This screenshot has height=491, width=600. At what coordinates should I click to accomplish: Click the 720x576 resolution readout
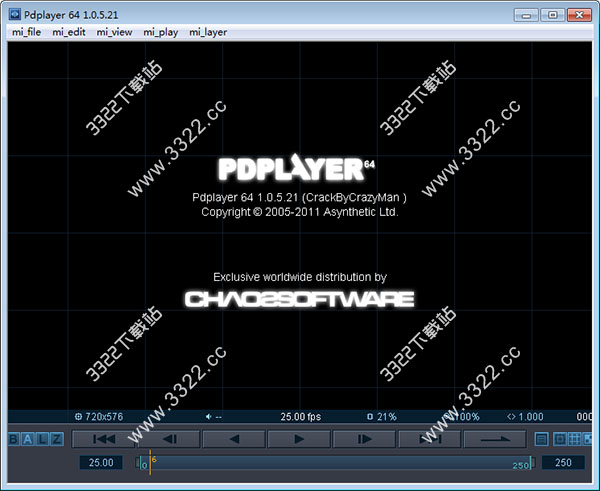[x=99, y=416]
